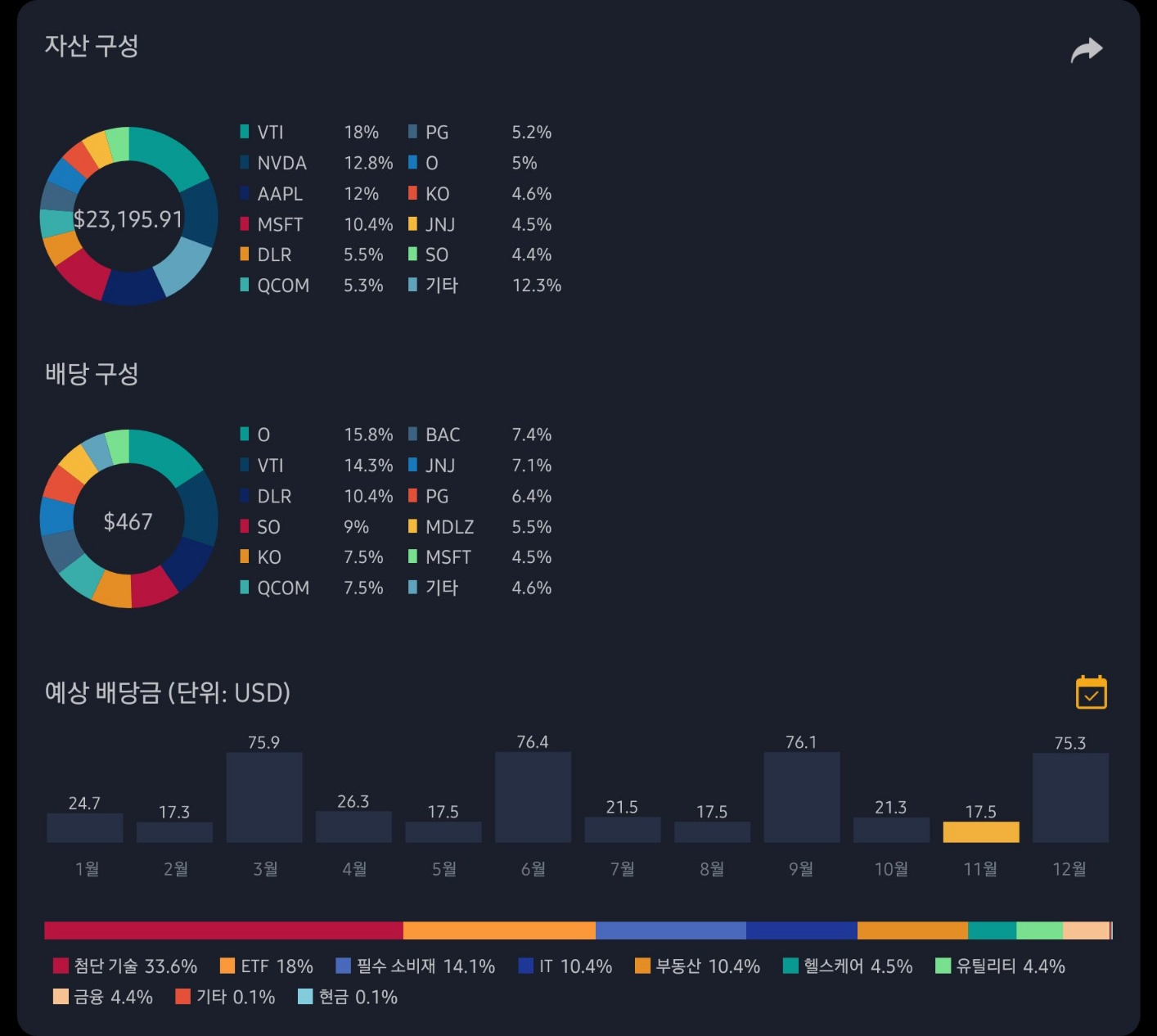Click the asset donut total $23,195.91
Image resolution: width=1157 pixels, height=1036 pixels.
pos(128,219)
